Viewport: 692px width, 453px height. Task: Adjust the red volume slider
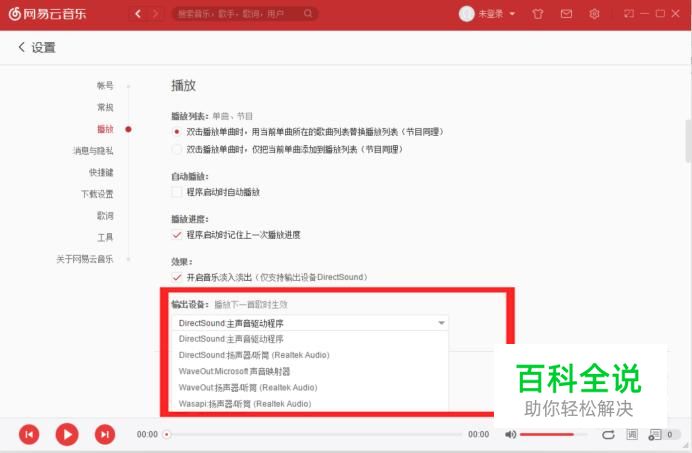pyautogui.click(x=553, y=434)
